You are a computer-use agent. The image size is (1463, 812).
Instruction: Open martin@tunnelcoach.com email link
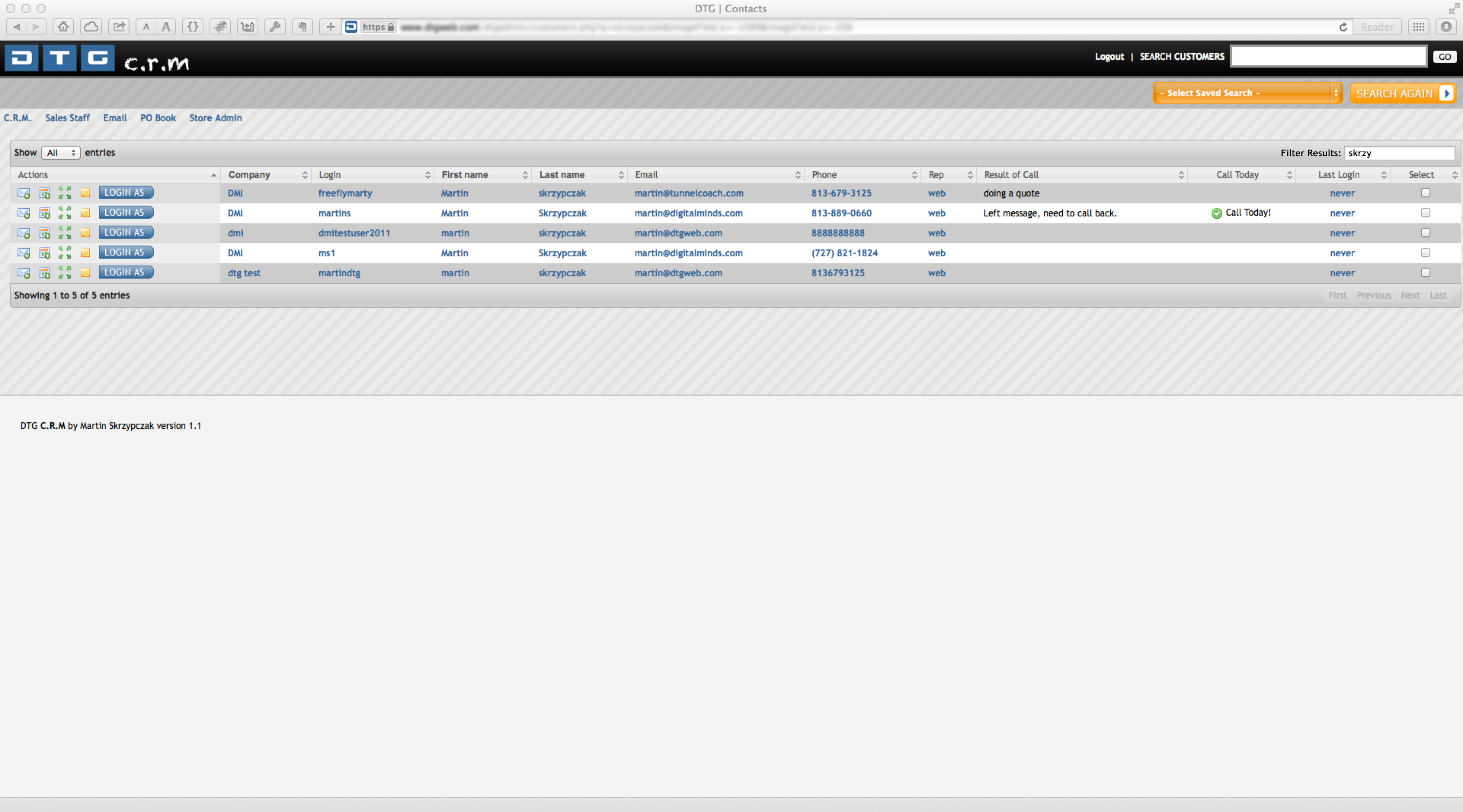[689, 193]
